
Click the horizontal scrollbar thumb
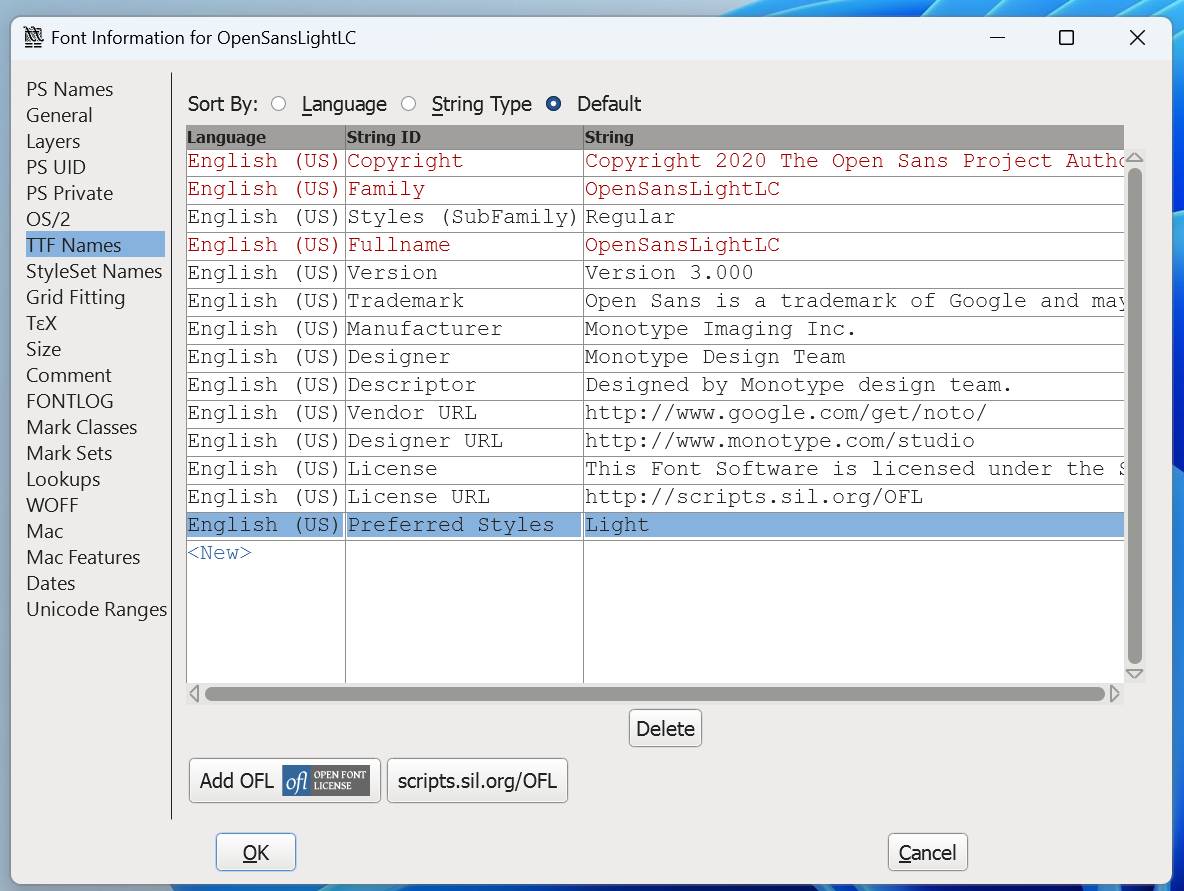coord(655,694)
